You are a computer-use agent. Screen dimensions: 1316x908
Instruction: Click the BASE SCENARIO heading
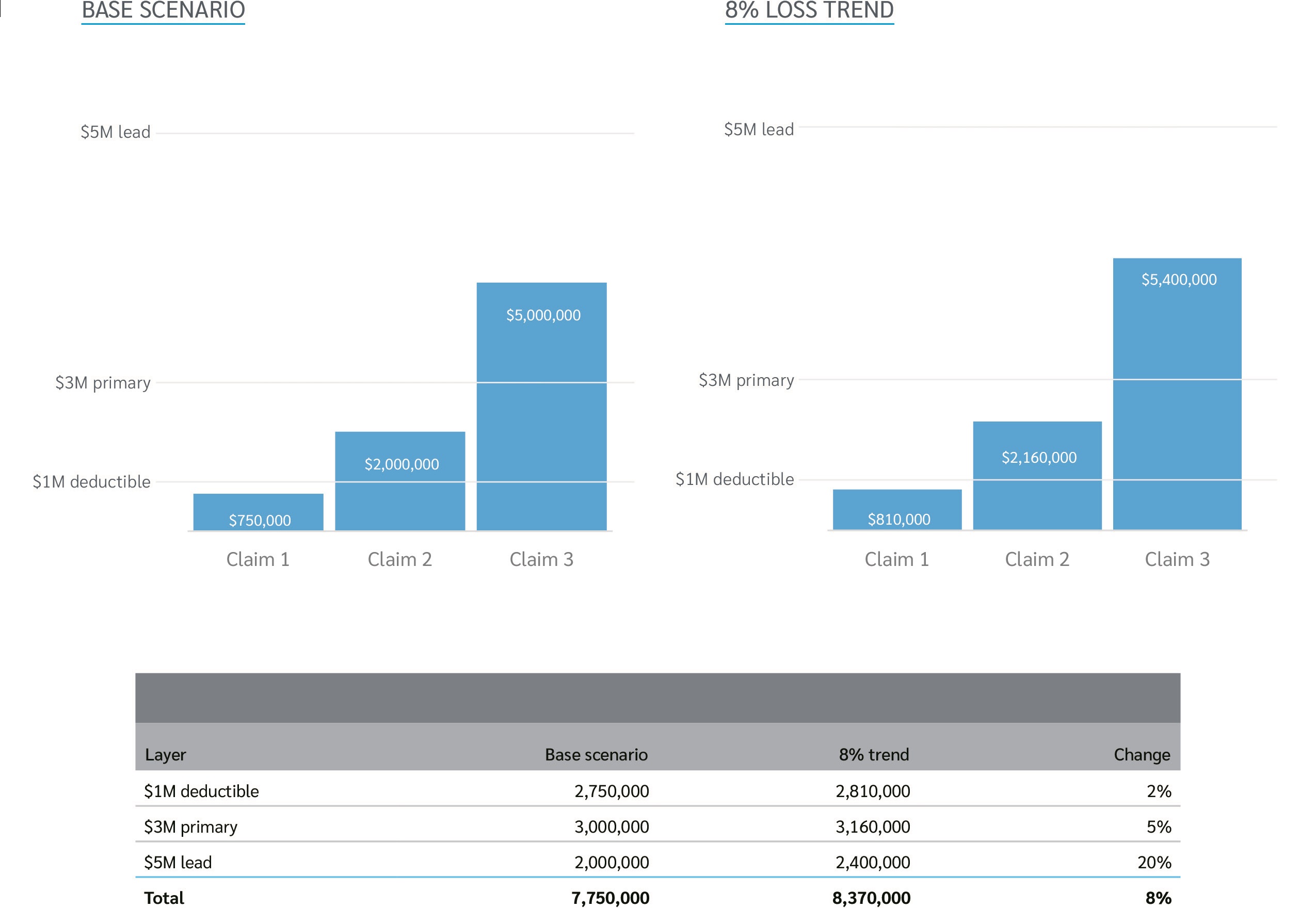163,10
